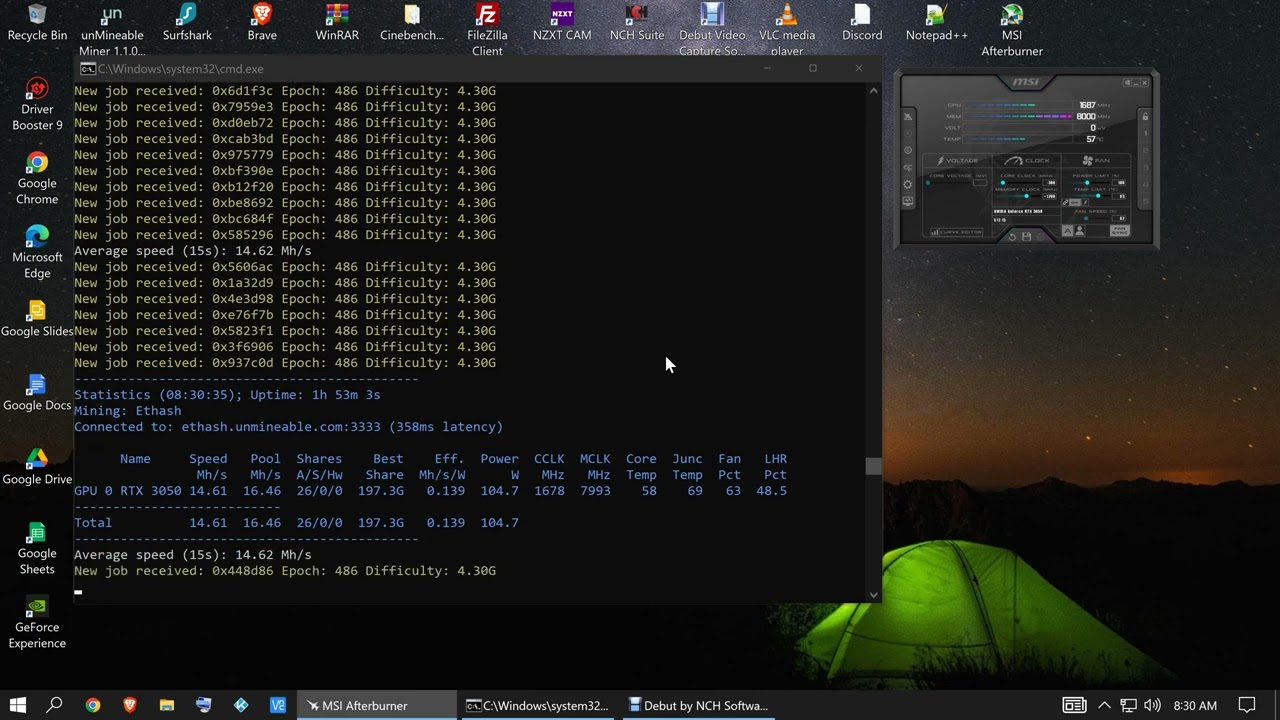Screen dimensions: 1280x720
Task: Open Afterburner settings gear icon
Action: point(908,184)
